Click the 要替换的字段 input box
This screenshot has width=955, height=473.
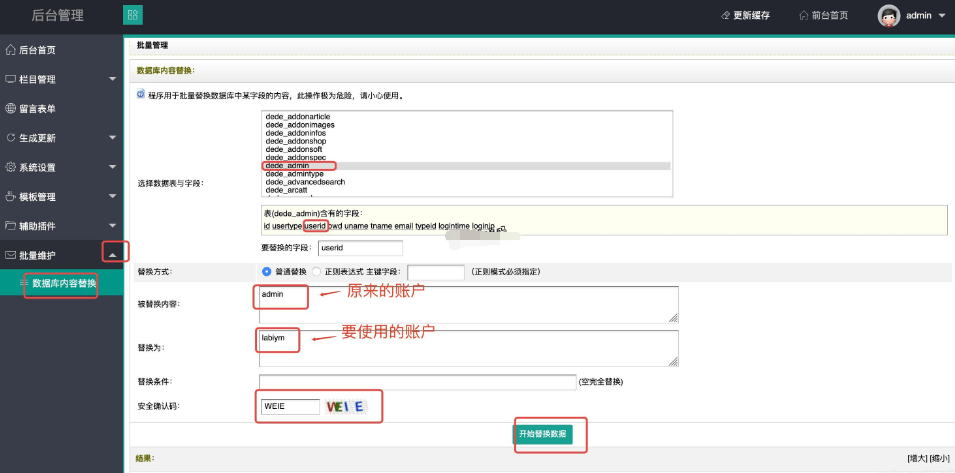(360, 248)
